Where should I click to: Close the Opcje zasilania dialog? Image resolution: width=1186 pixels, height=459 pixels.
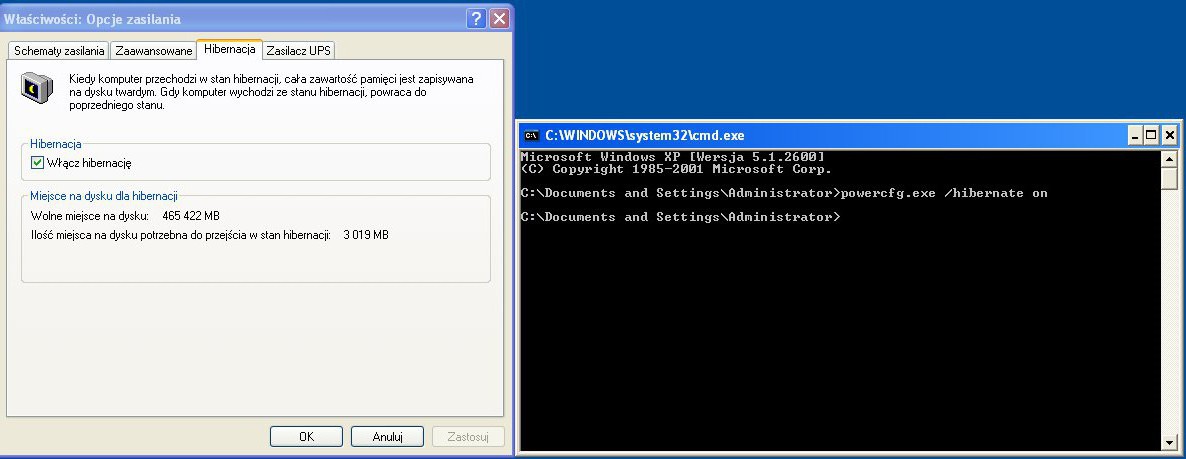pyautogui.click(x=499, y=19)
